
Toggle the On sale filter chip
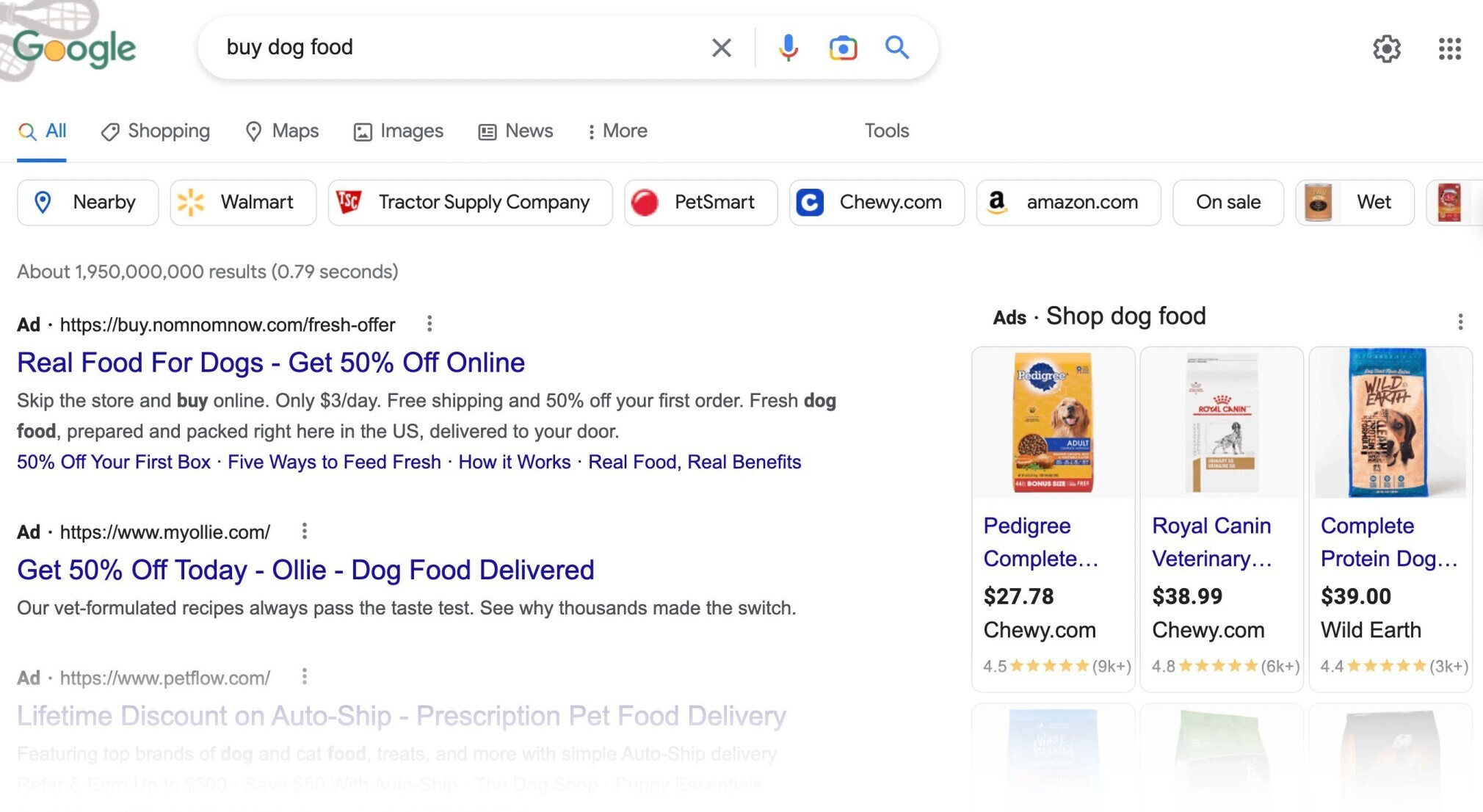[x=1228, y=202]
